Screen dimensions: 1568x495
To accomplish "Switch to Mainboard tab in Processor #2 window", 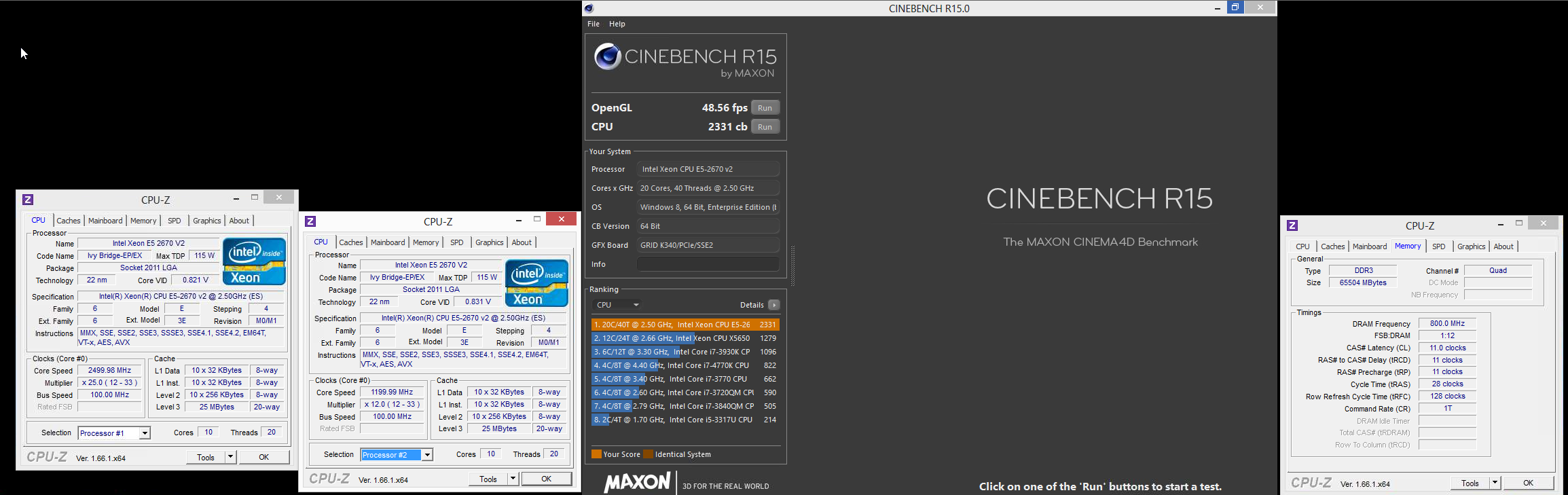I will click(x=388, y=242).
